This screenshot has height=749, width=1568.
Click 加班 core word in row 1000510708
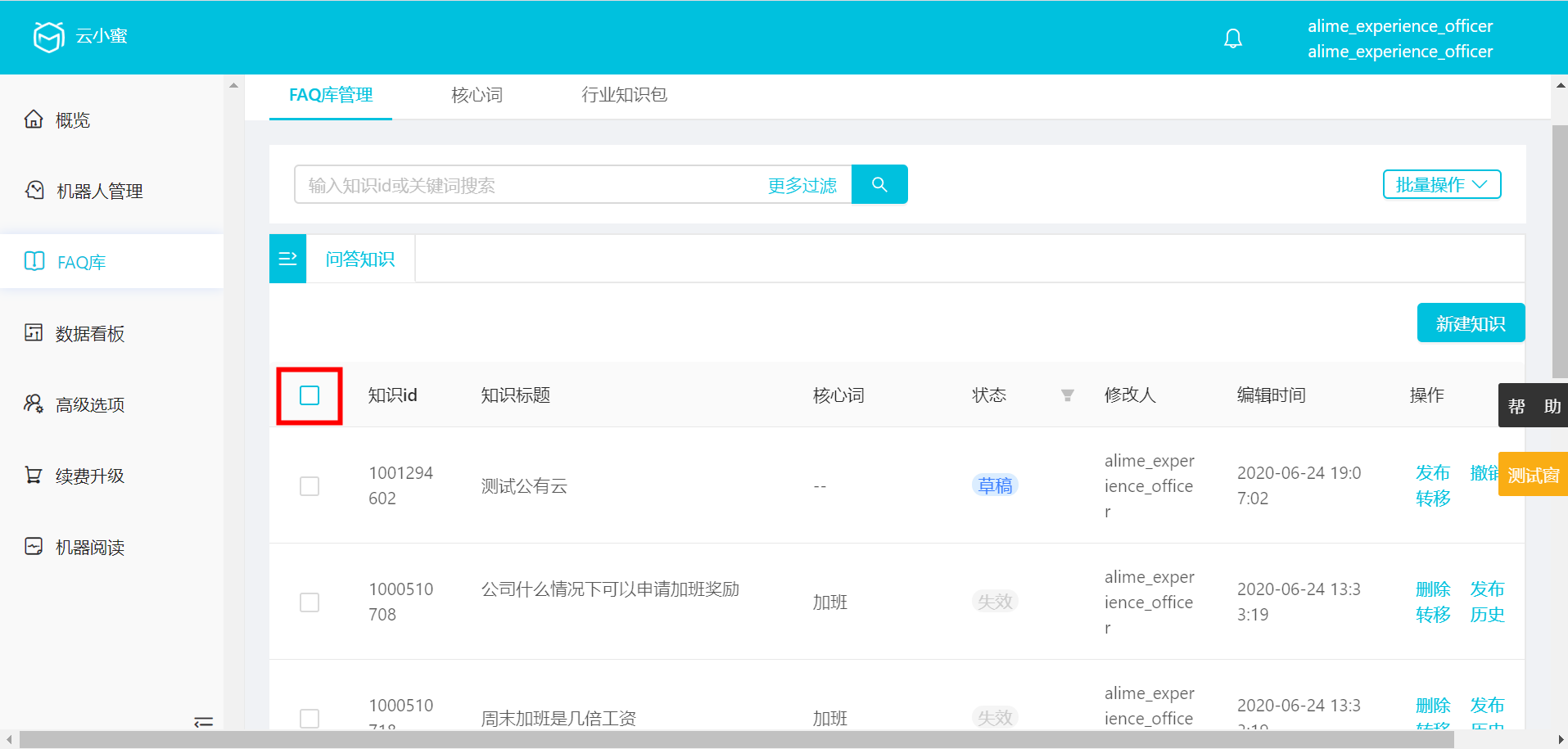(x=830, y=602)
